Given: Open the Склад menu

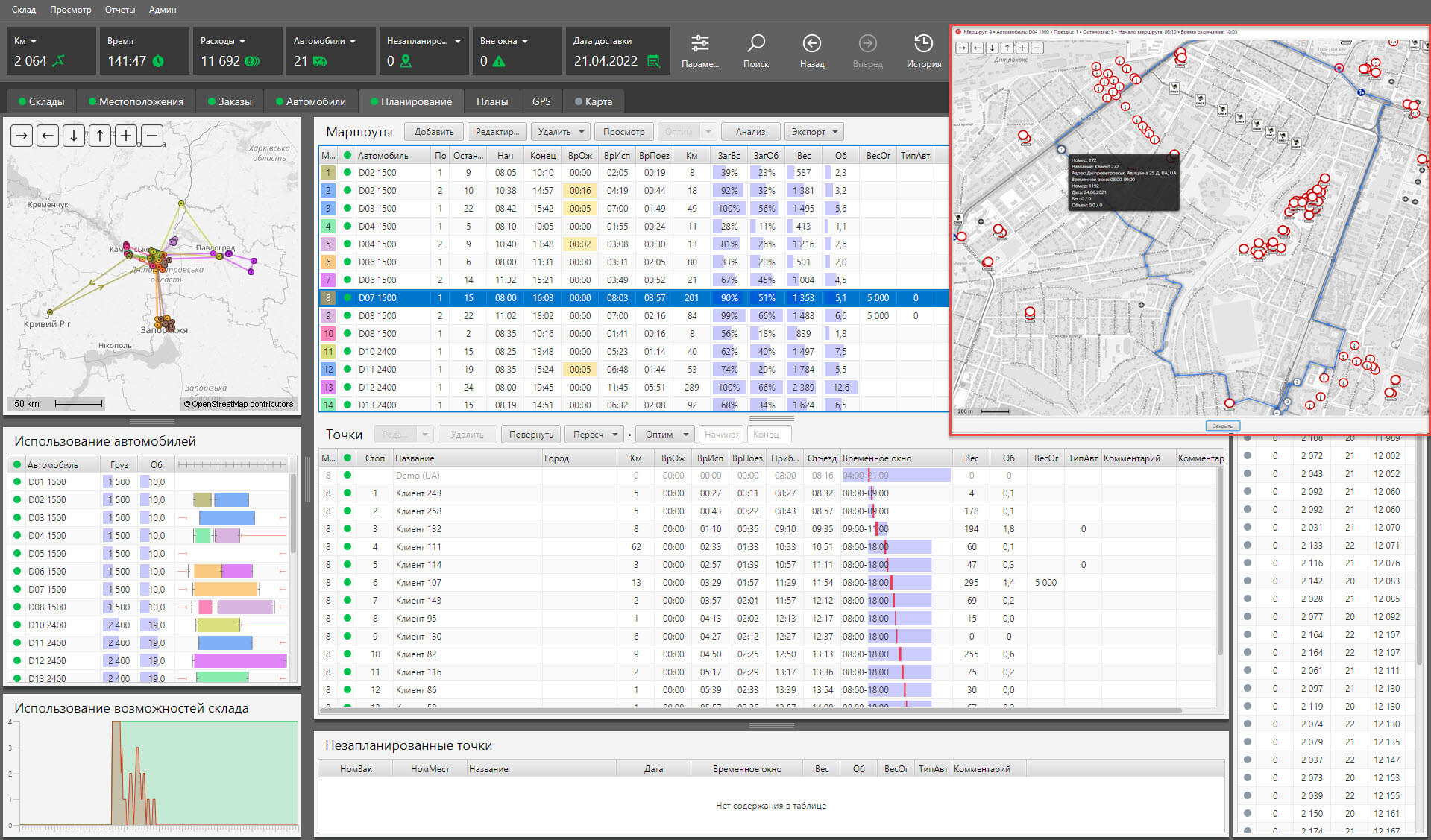Looking at the screenshot, I should point(24,10).
